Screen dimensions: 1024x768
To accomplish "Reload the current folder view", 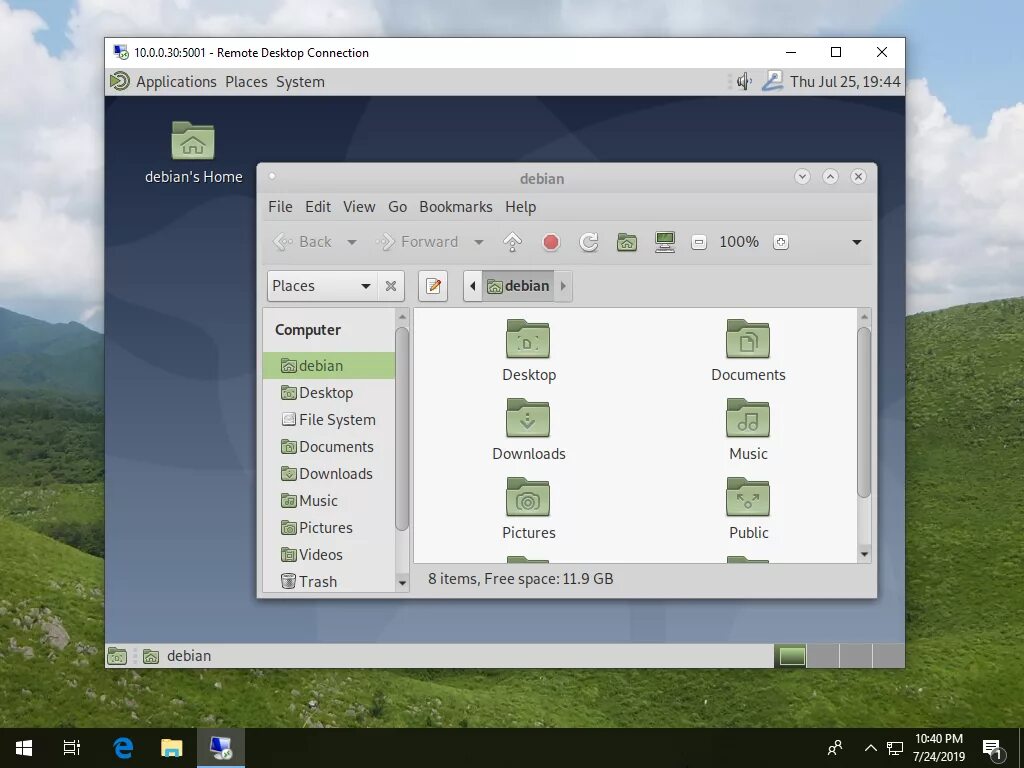I will click(x=588, y=242).
